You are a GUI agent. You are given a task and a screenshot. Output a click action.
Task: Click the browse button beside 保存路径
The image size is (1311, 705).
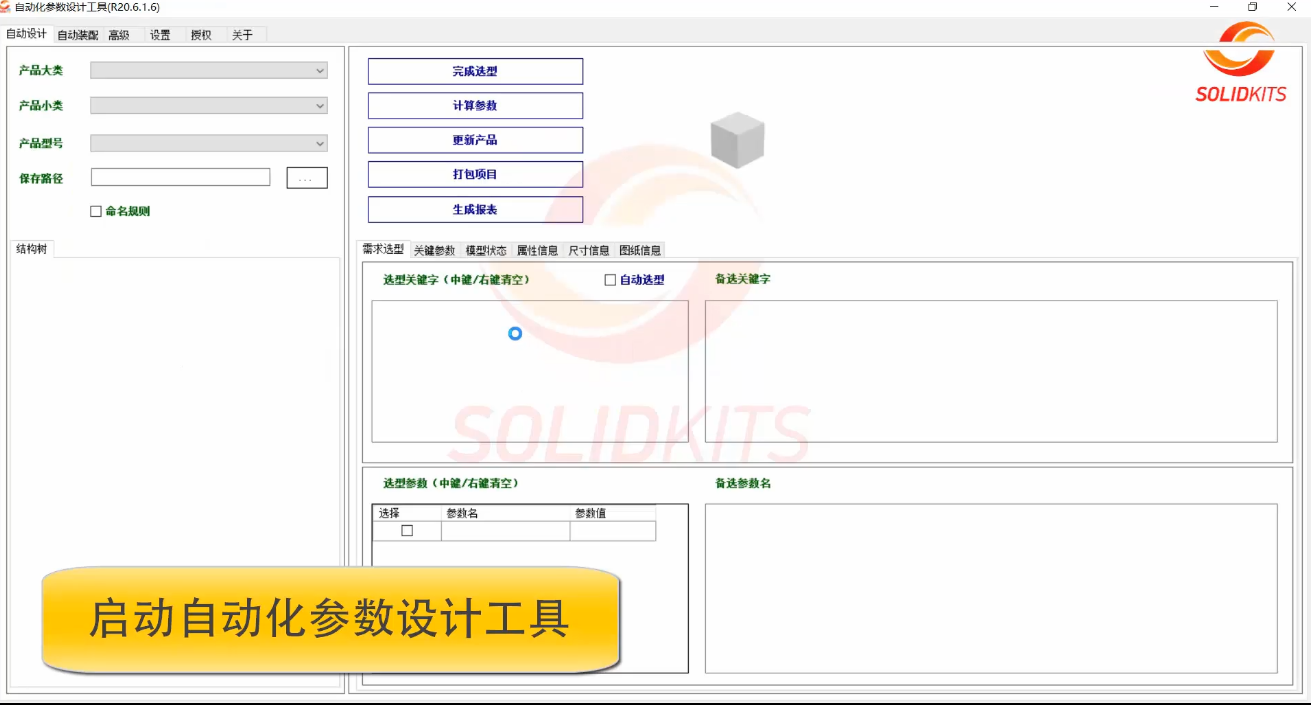307,178
